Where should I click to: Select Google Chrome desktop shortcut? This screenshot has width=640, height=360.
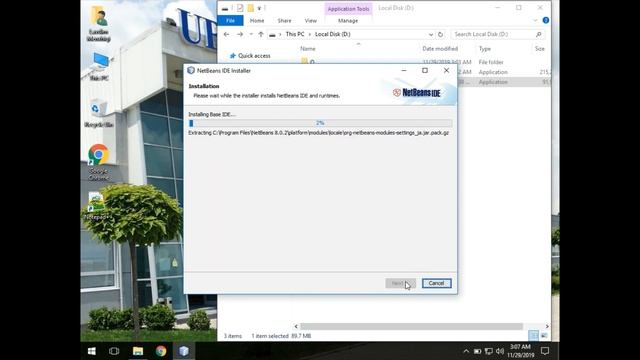click(x=98, y=162)
